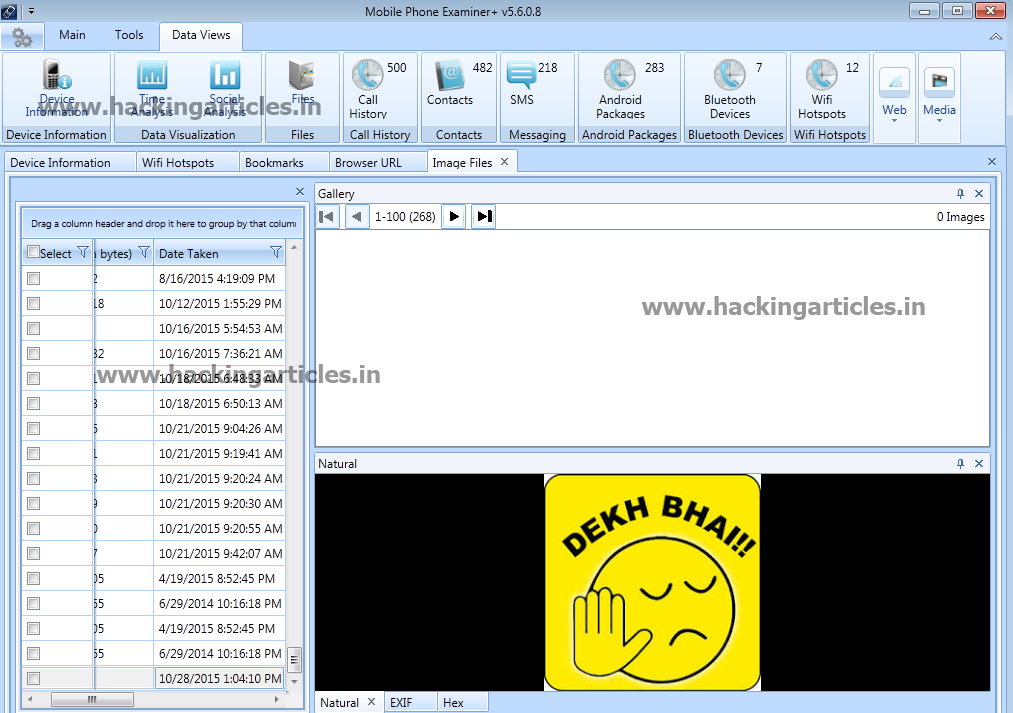
Task: Open the Files view
Action: pos(301,88)
